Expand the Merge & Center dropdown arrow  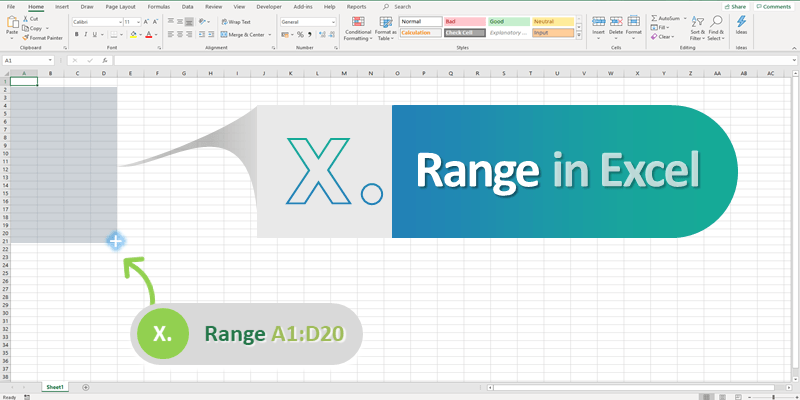pos(270,35)
